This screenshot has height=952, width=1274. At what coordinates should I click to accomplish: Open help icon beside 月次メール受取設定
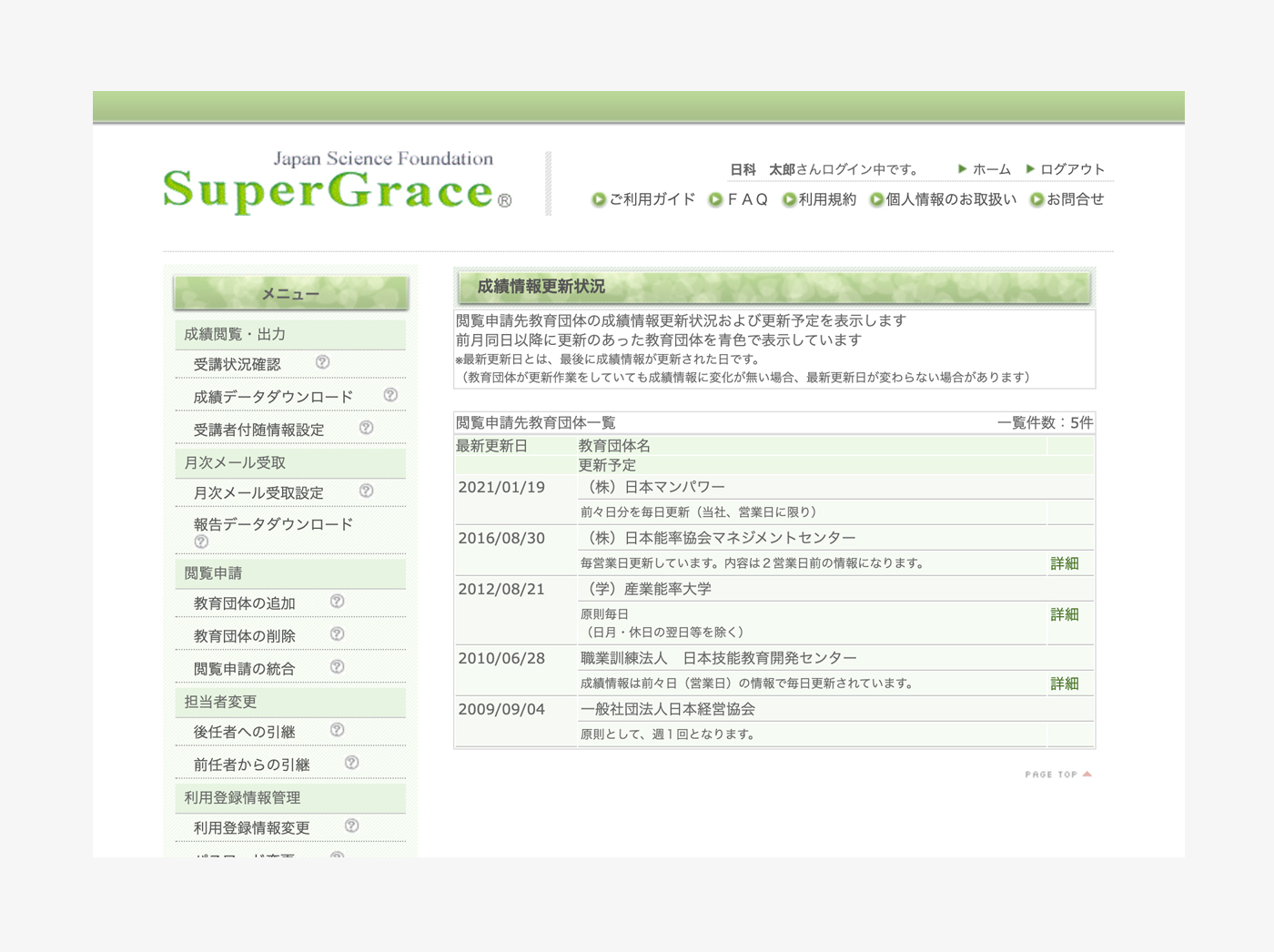tap(366, 491)
